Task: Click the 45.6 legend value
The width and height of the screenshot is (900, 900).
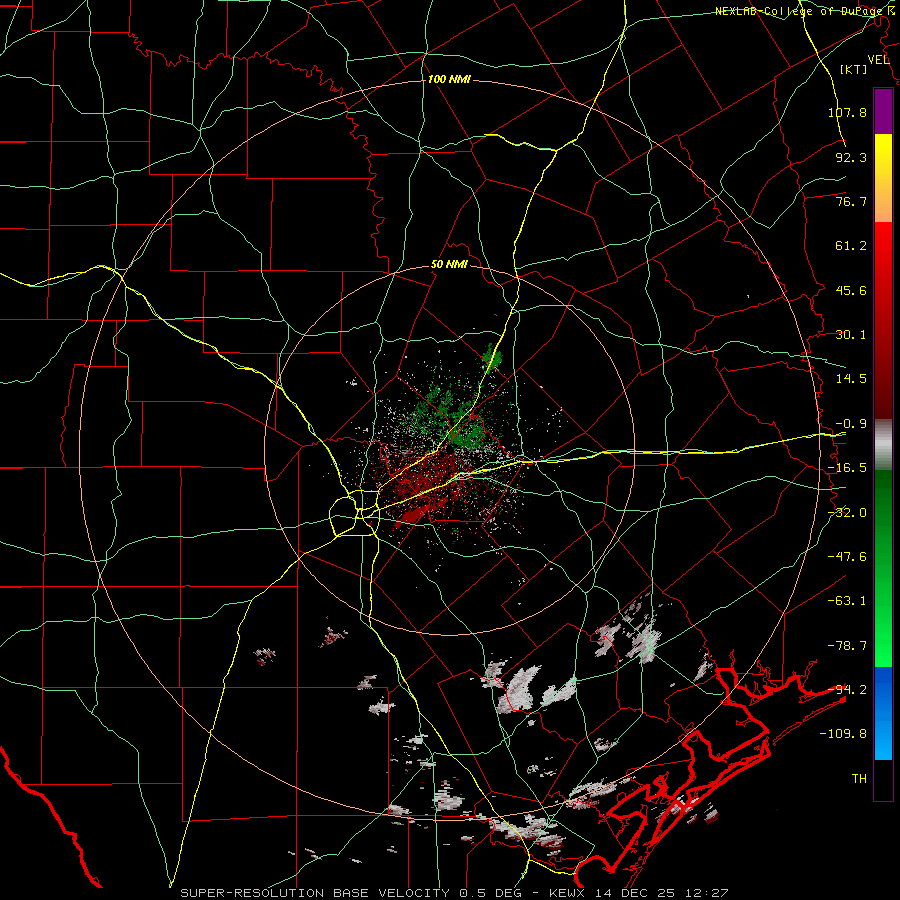Action: click(851, 290)
